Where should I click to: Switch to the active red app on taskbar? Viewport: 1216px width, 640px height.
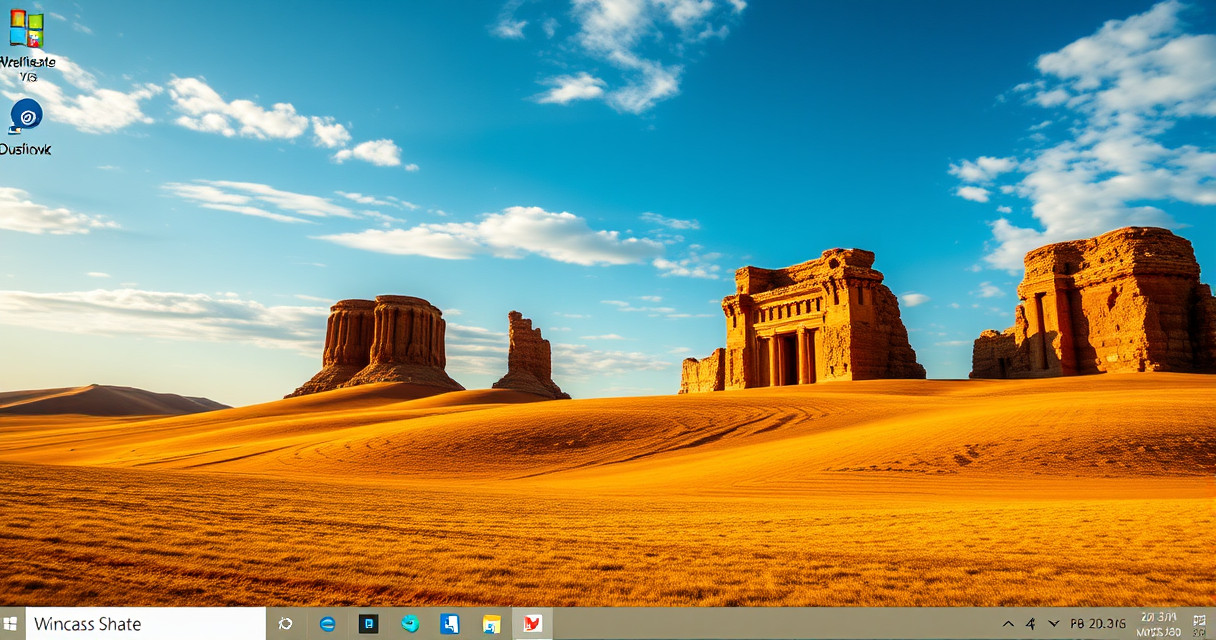(532, 624)
